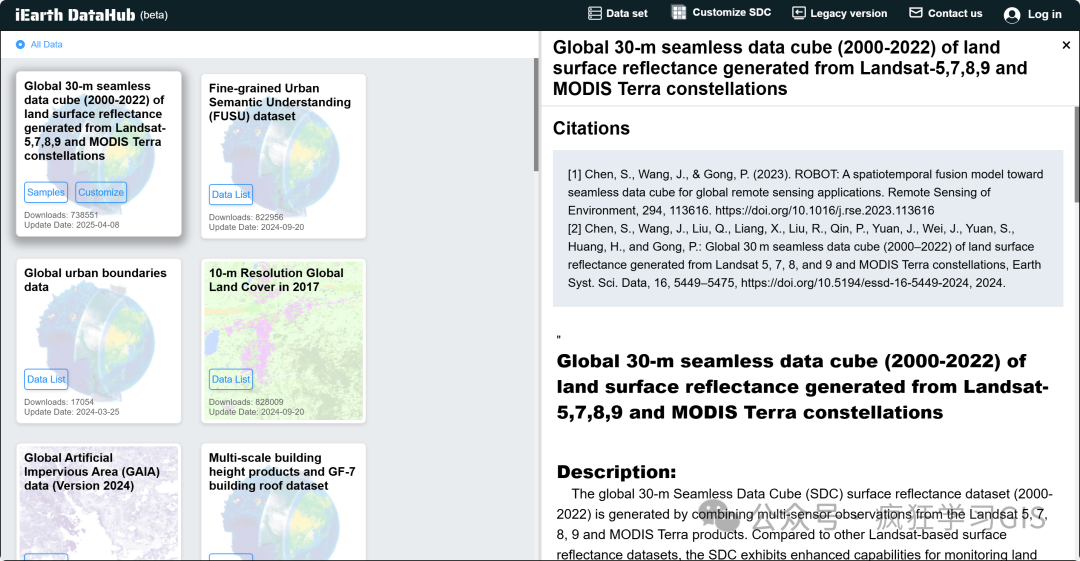Image resolution: width=1080 pixels, height=561 pixels.
Task: Click citation [2] Earth Syst. Sci. Data text
Action: (x=804, y=256)
